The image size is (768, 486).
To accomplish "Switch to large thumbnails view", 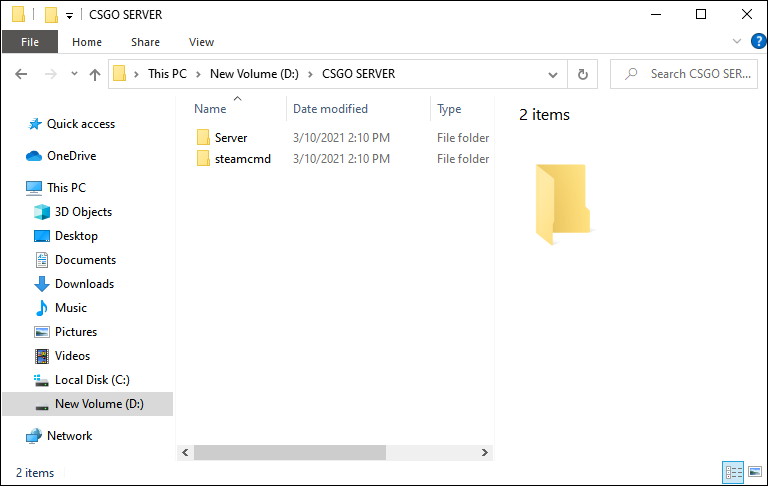I will (755, 472).
